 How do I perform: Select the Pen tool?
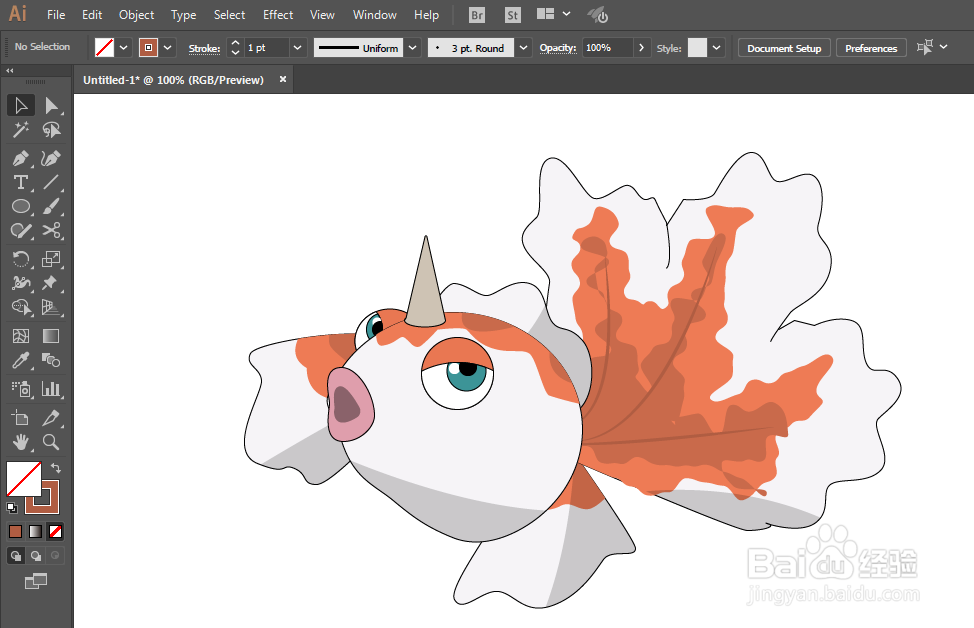coord(20,158)
